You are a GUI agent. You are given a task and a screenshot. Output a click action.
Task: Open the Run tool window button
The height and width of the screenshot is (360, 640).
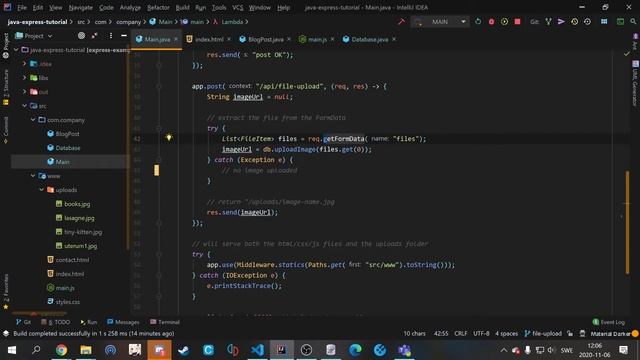coord(89,322)
